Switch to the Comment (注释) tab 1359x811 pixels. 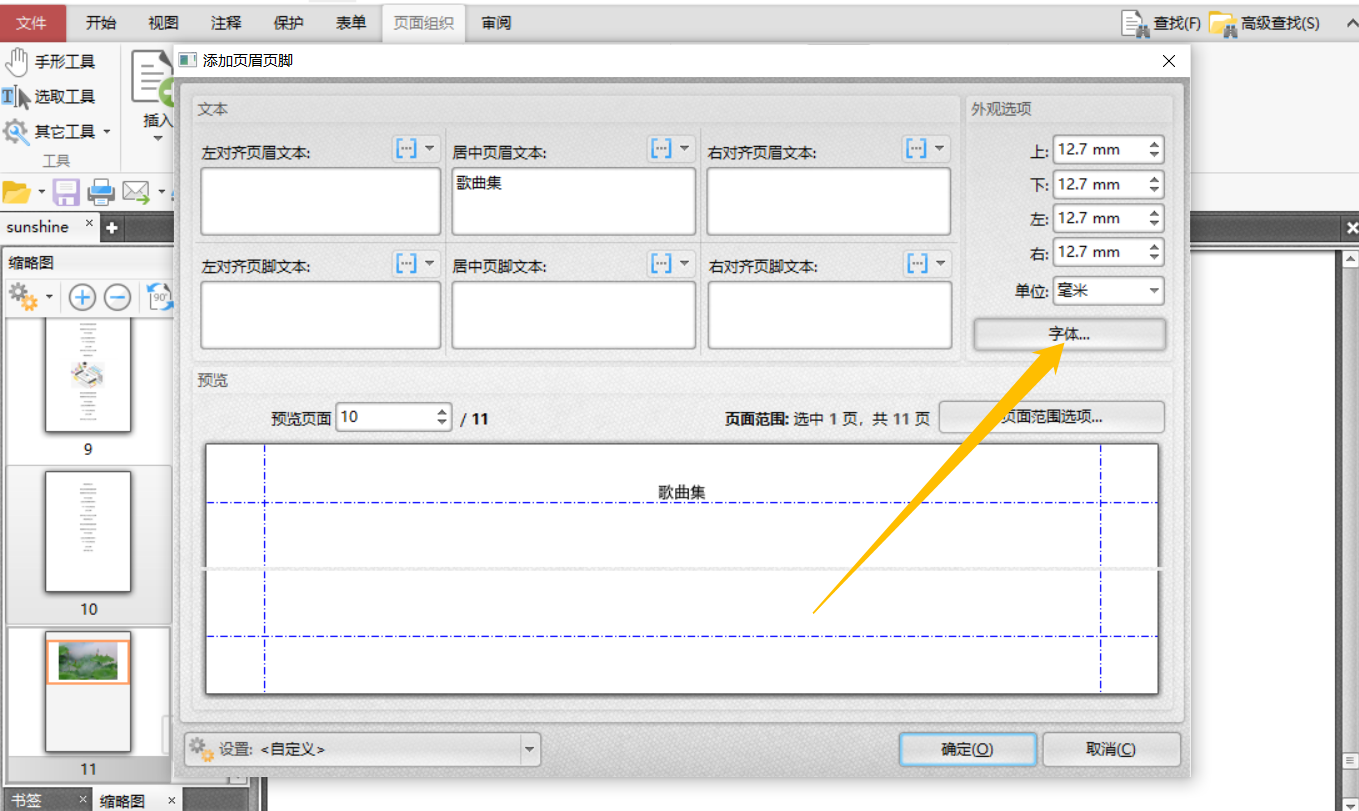point(226,22)
